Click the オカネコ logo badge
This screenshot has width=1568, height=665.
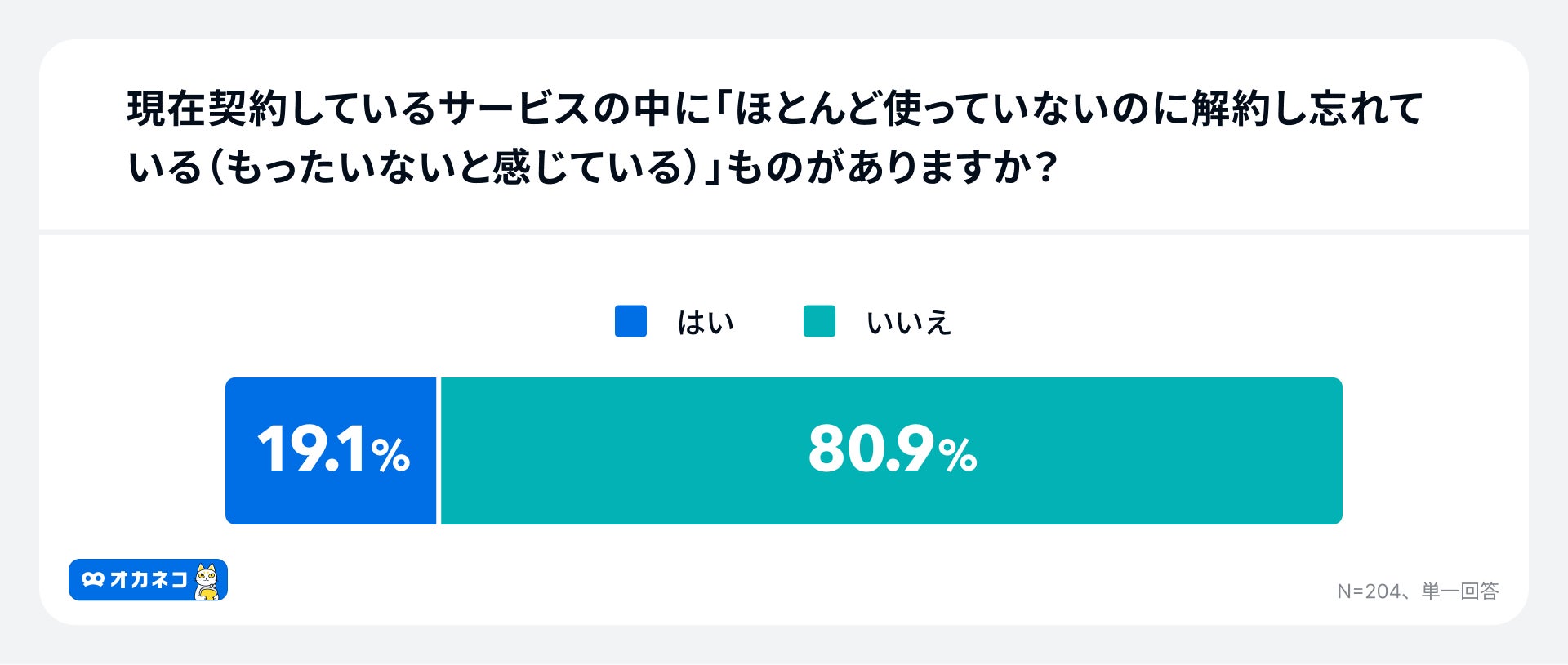pyautogui.click(x=148, y=580)
